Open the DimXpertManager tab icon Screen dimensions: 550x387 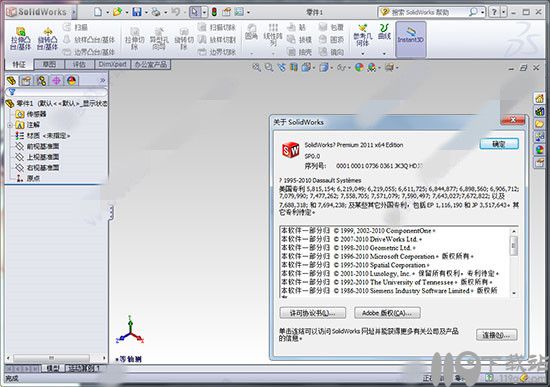tap(56, 81)
